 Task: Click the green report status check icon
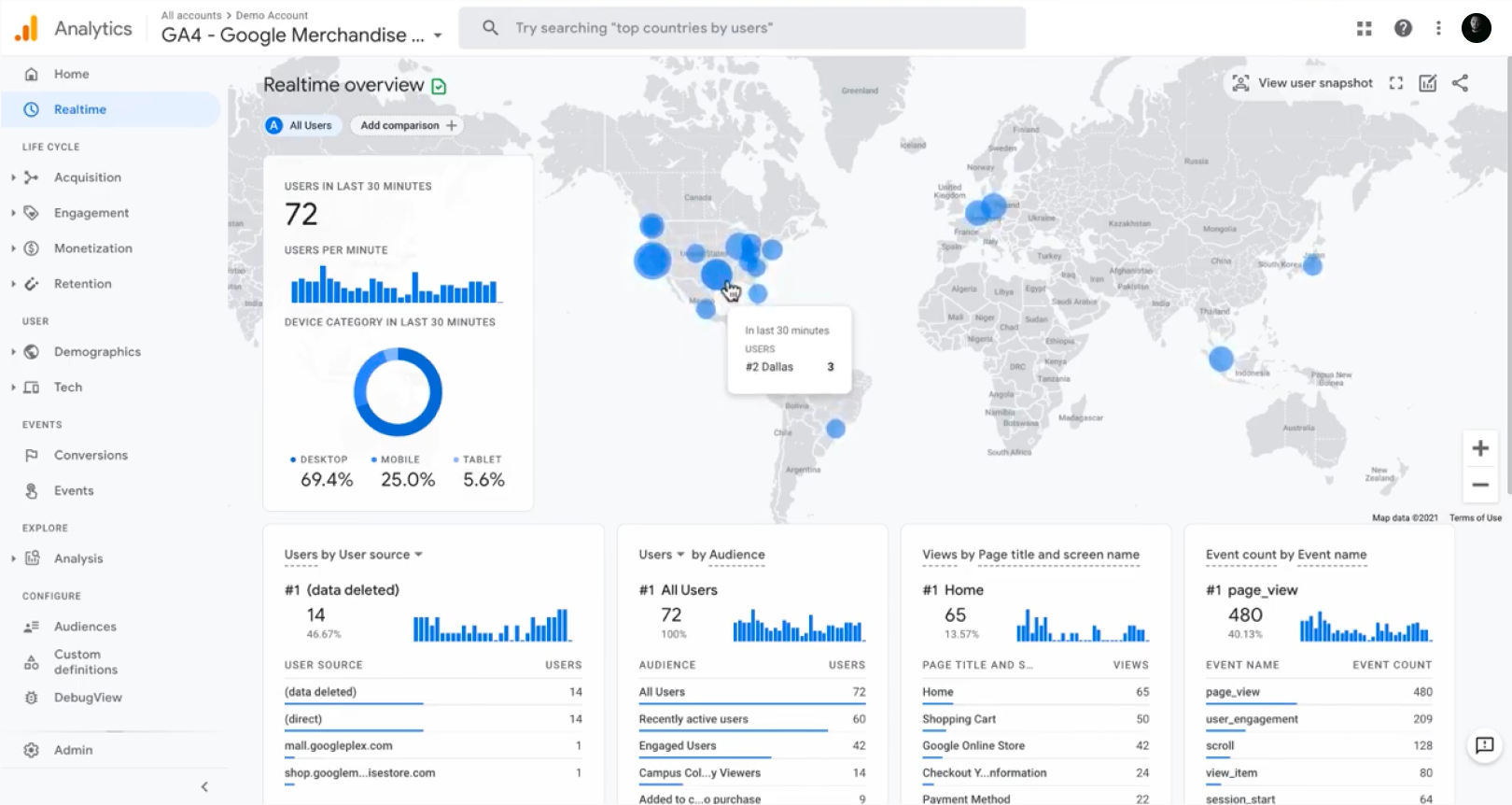pos(439,86)
